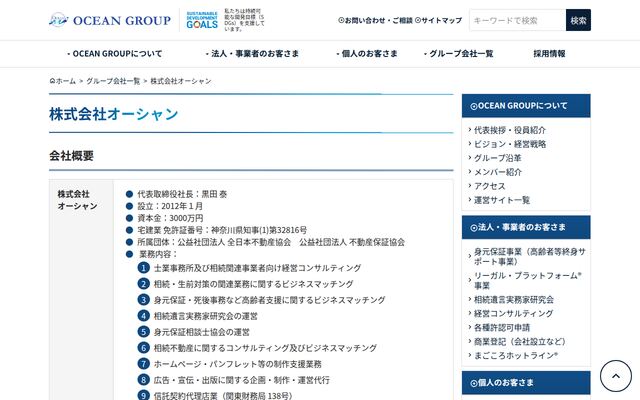Focus the キーワードで検索 search field
This screenshot has width=640, height=400.
point(518,20)
